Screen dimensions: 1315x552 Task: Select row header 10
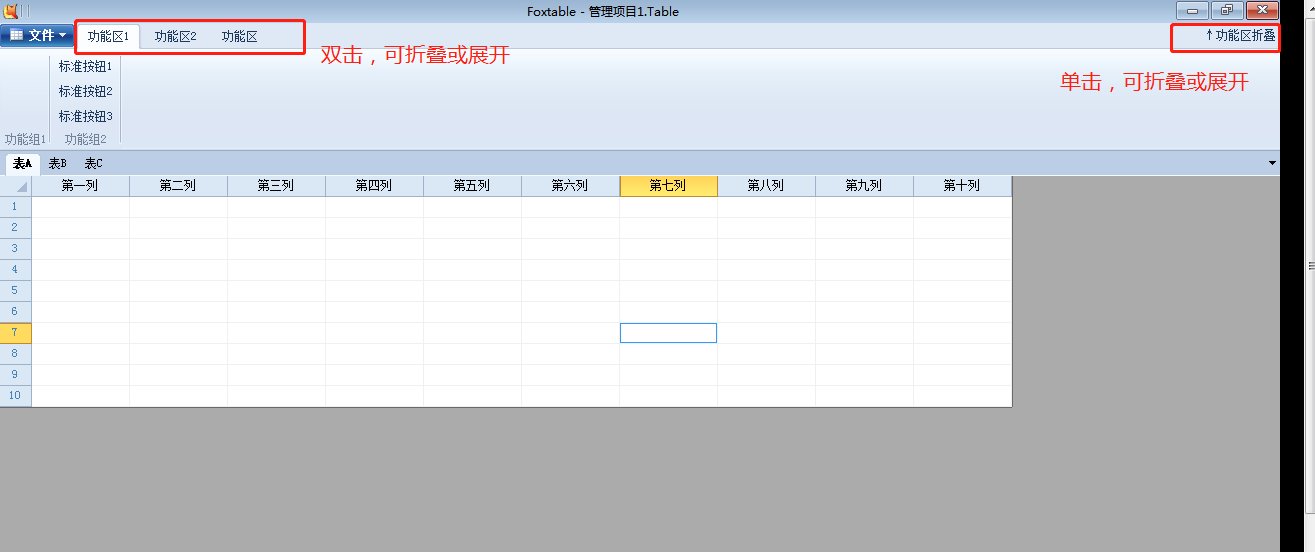16,396
